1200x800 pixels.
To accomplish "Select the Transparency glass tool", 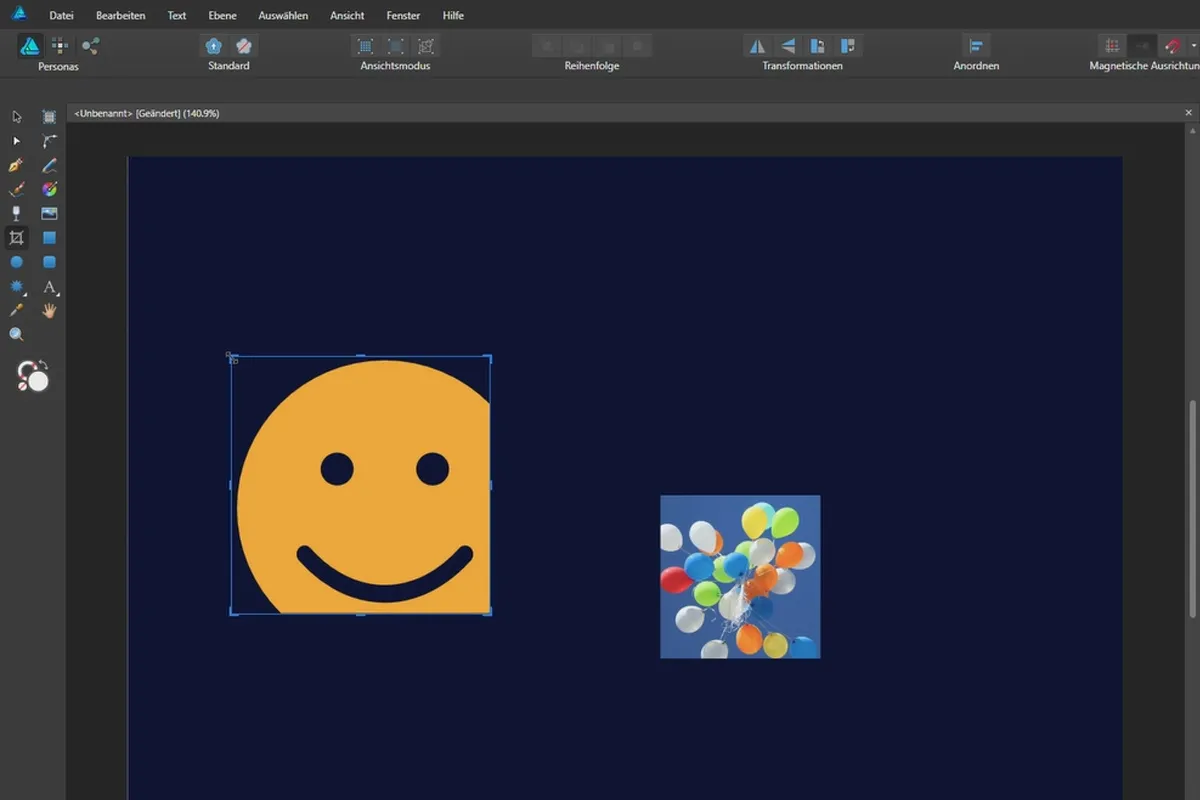I will click(x=16, y=213).
